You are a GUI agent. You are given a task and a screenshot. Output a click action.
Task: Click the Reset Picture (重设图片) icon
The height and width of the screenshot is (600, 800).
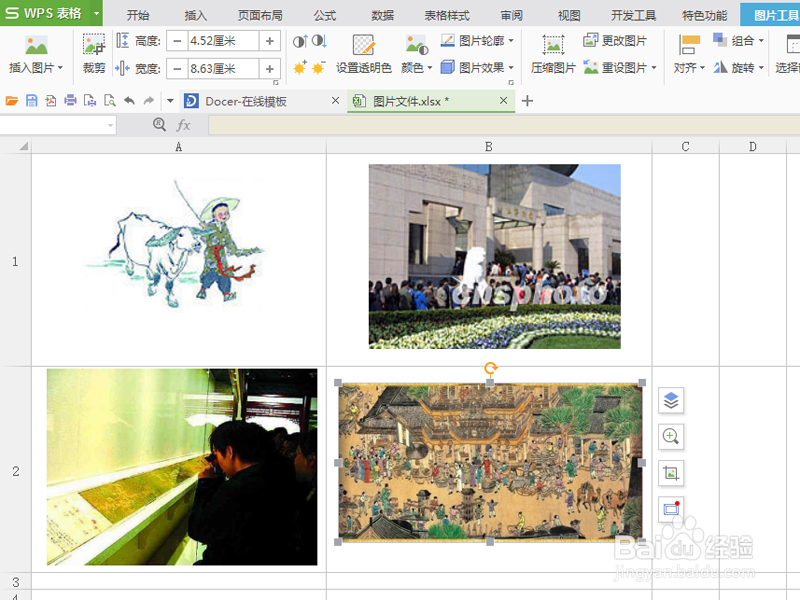(x=591, y=67)
